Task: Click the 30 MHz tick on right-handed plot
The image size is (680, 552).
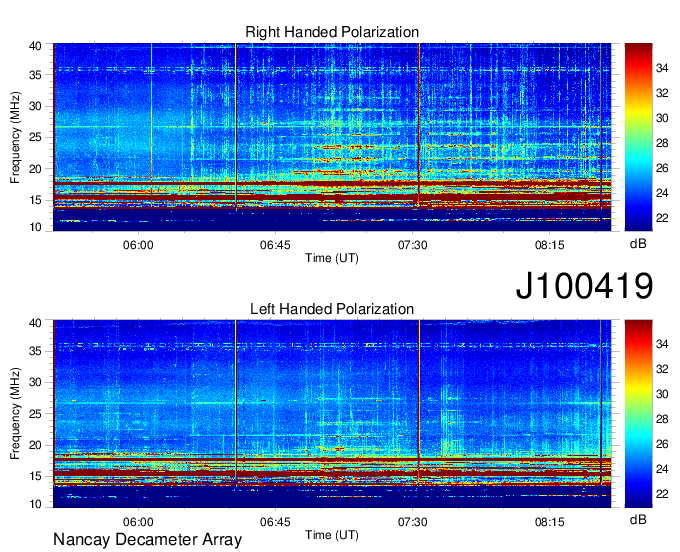Action: [35, 106]
